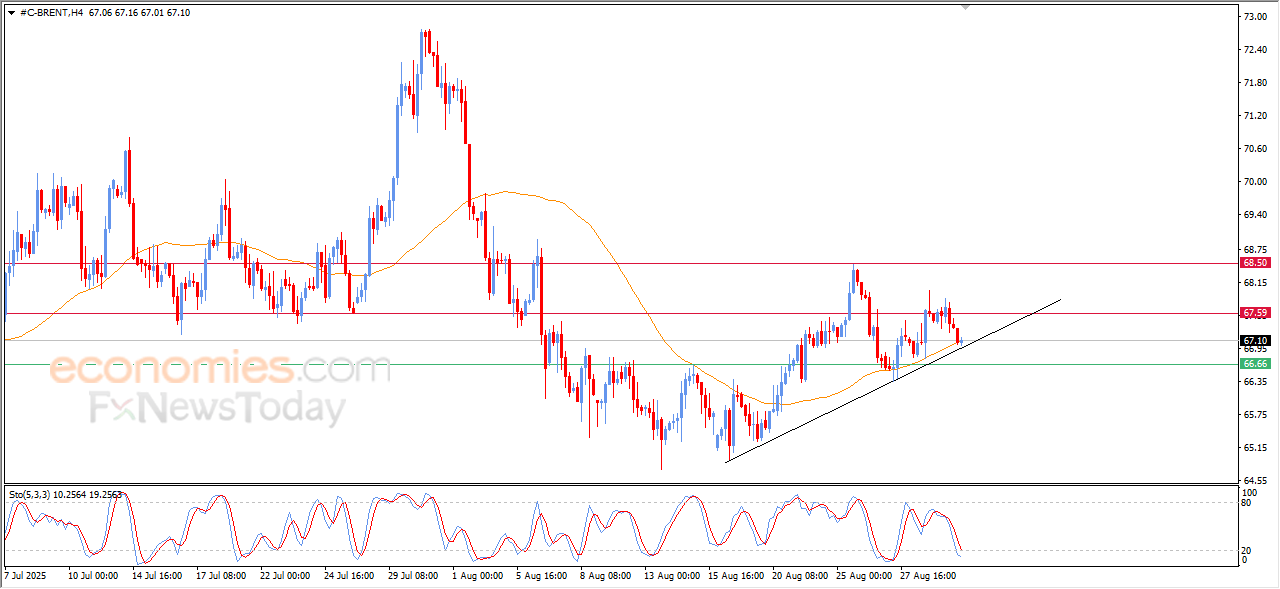The image size is (1280, 589).
Task: Click the 68.15 price axis label
Action: click(x=1255, y=283)
